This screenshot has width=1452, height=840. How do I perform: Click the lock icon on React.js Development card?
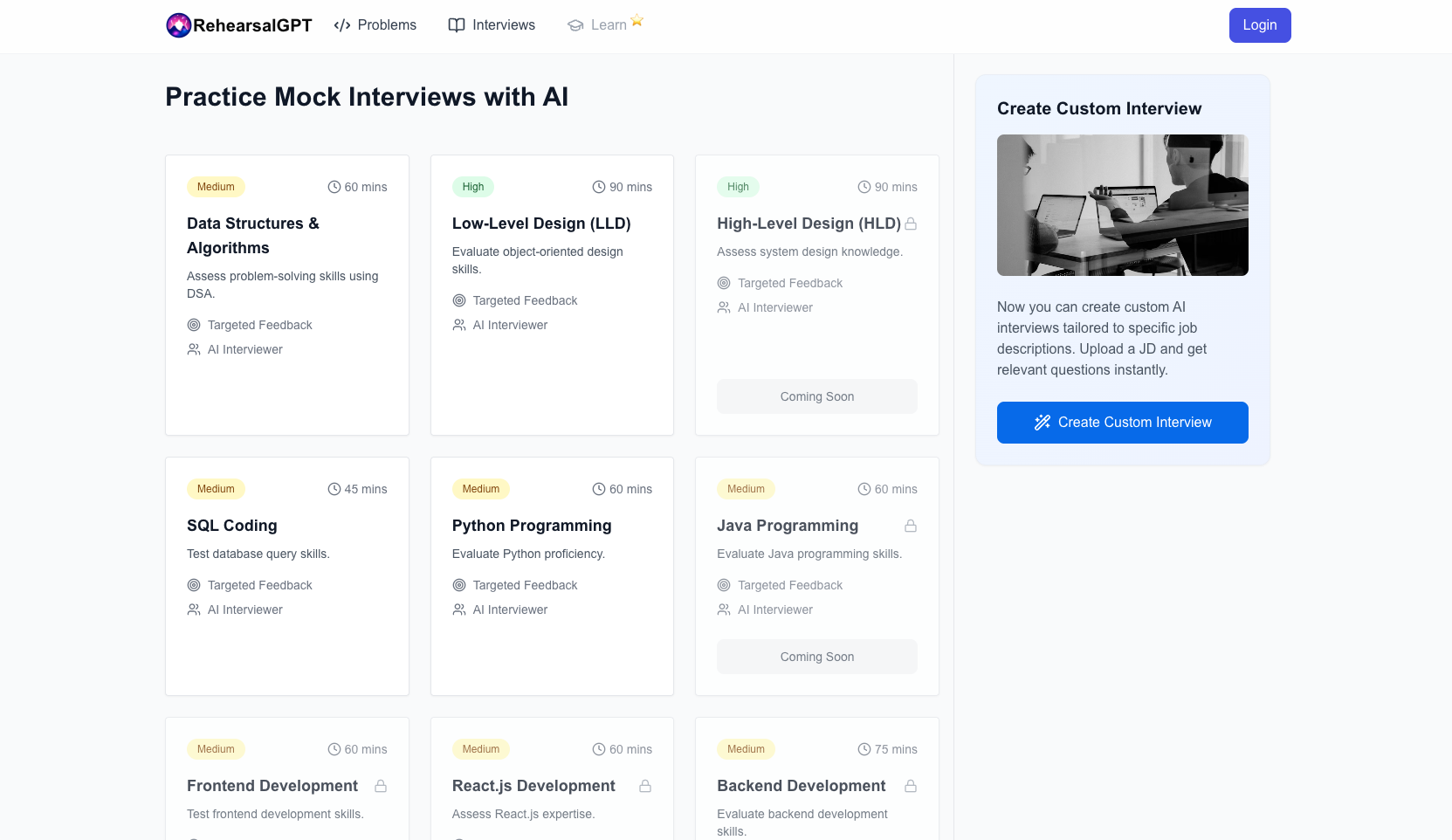tap(645, 786)
